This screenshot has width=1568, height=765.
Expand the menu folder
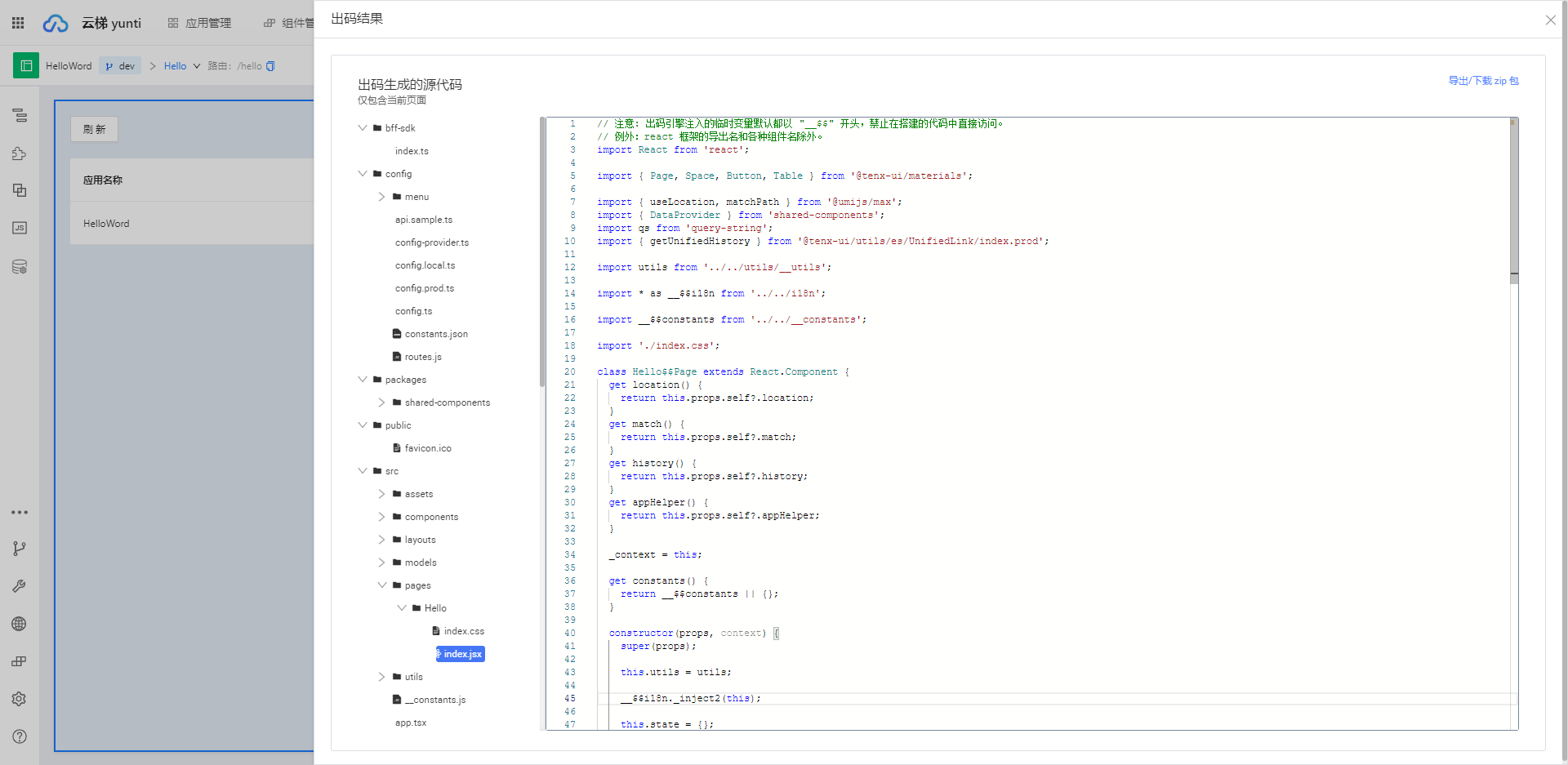click(x=381, y=196)
